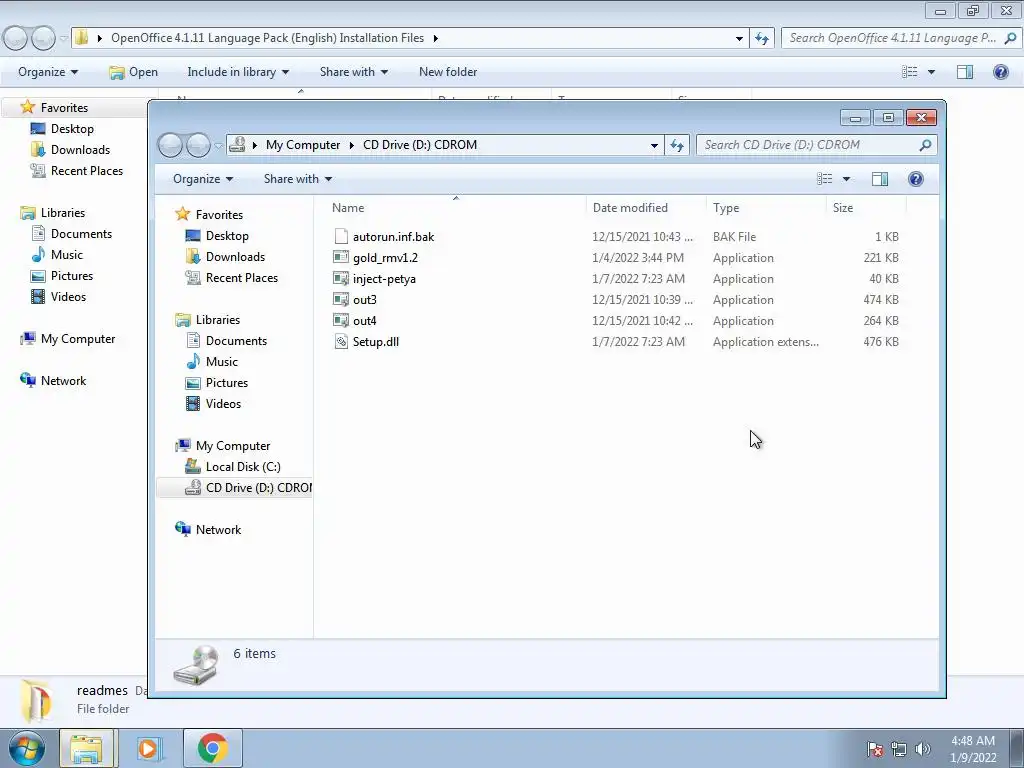Expand address history dropdown in CD Drive window
The width and height of the screenshot is (1024, 768).
coord(654,145)
